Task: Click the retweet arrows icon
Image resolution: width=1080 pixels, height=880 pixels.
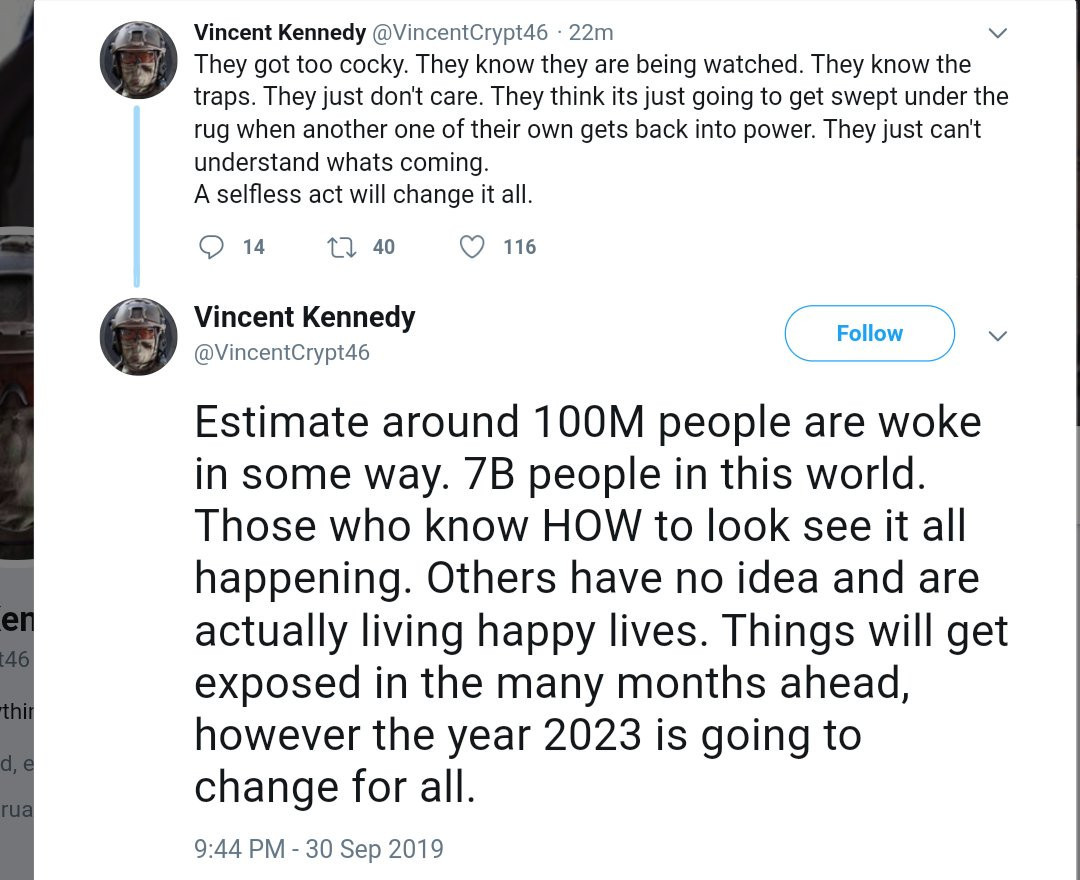Action: point(342,247)
